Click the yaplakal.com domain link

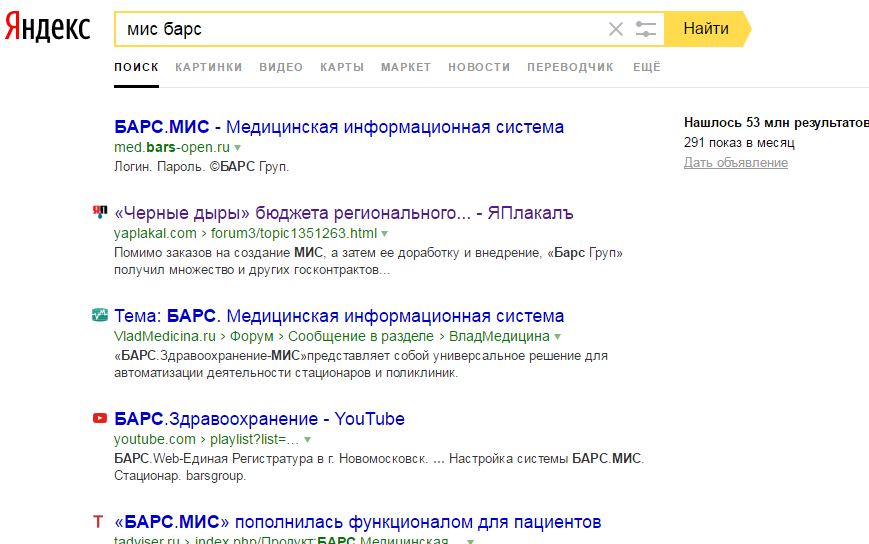coord(155,233)
